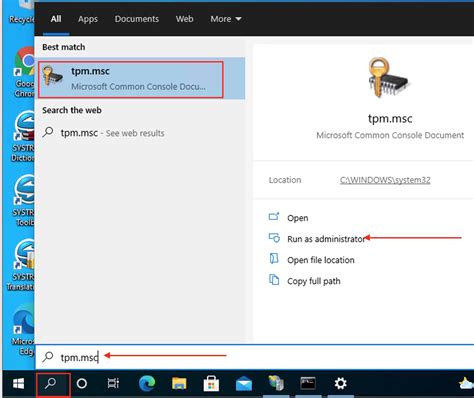Open Task View on the taskbar
Image resolution: width=474 pixels, height=398 pixels.
click(x=113, y=384)
